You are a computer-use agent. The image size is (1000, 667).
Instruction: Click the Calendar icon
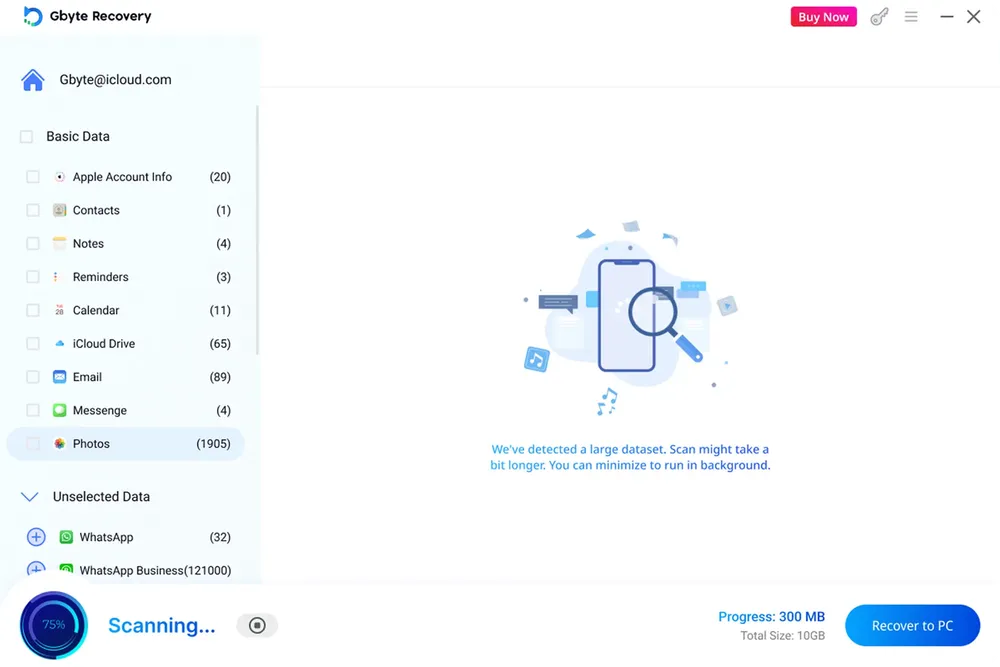[x=59, y=311]
